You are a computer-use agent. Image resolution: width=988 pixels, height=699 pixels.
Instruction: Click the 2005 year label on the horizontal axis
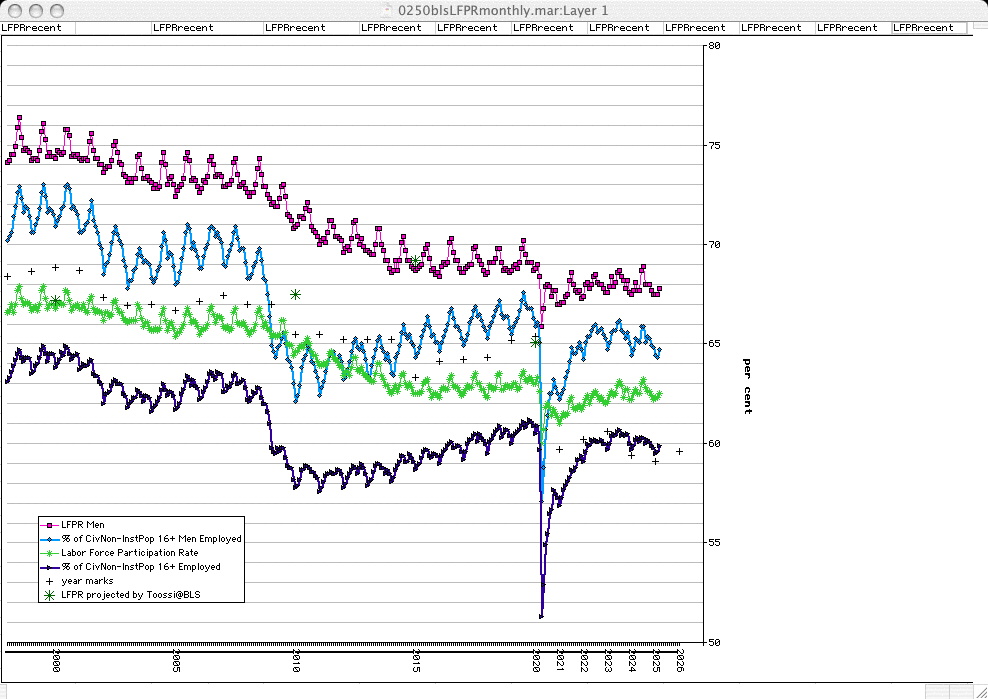176,661
